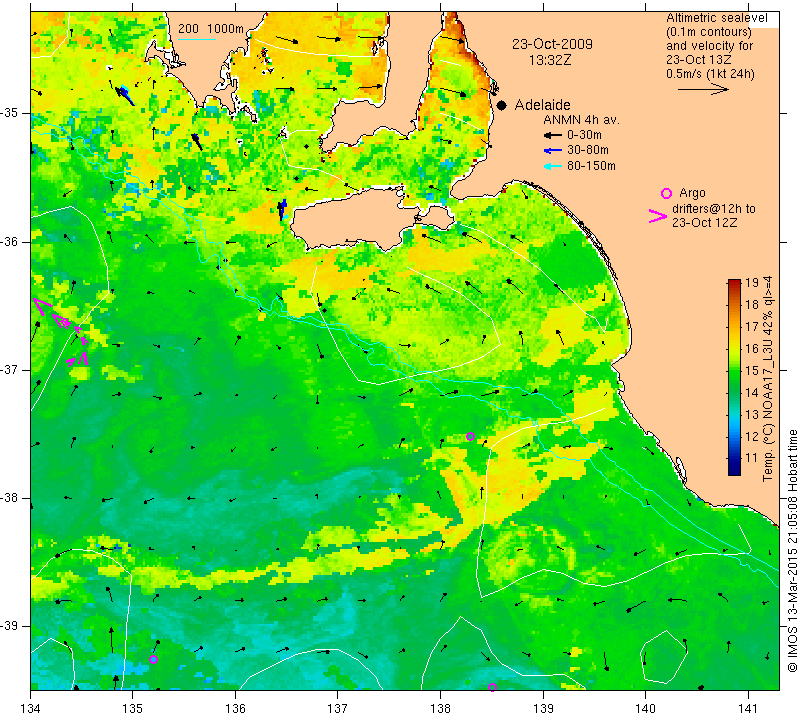800x720 pixels.
Task: Click the 'Argo' legend label
Action: pos(692,193)
